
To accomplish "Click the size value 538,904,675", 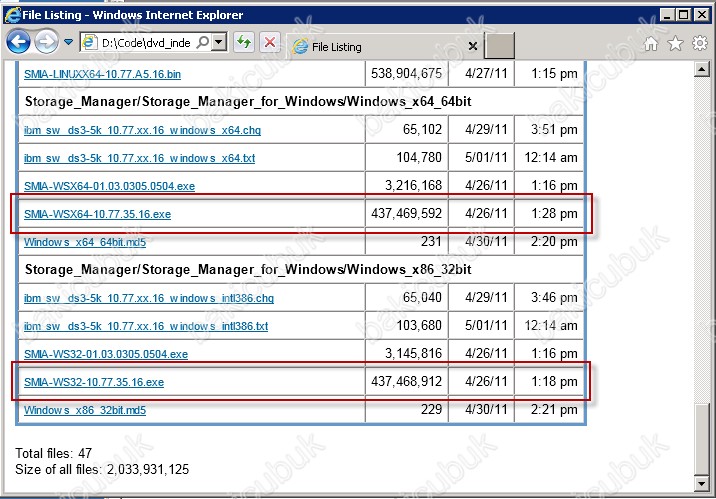I will tap(406, 73).
